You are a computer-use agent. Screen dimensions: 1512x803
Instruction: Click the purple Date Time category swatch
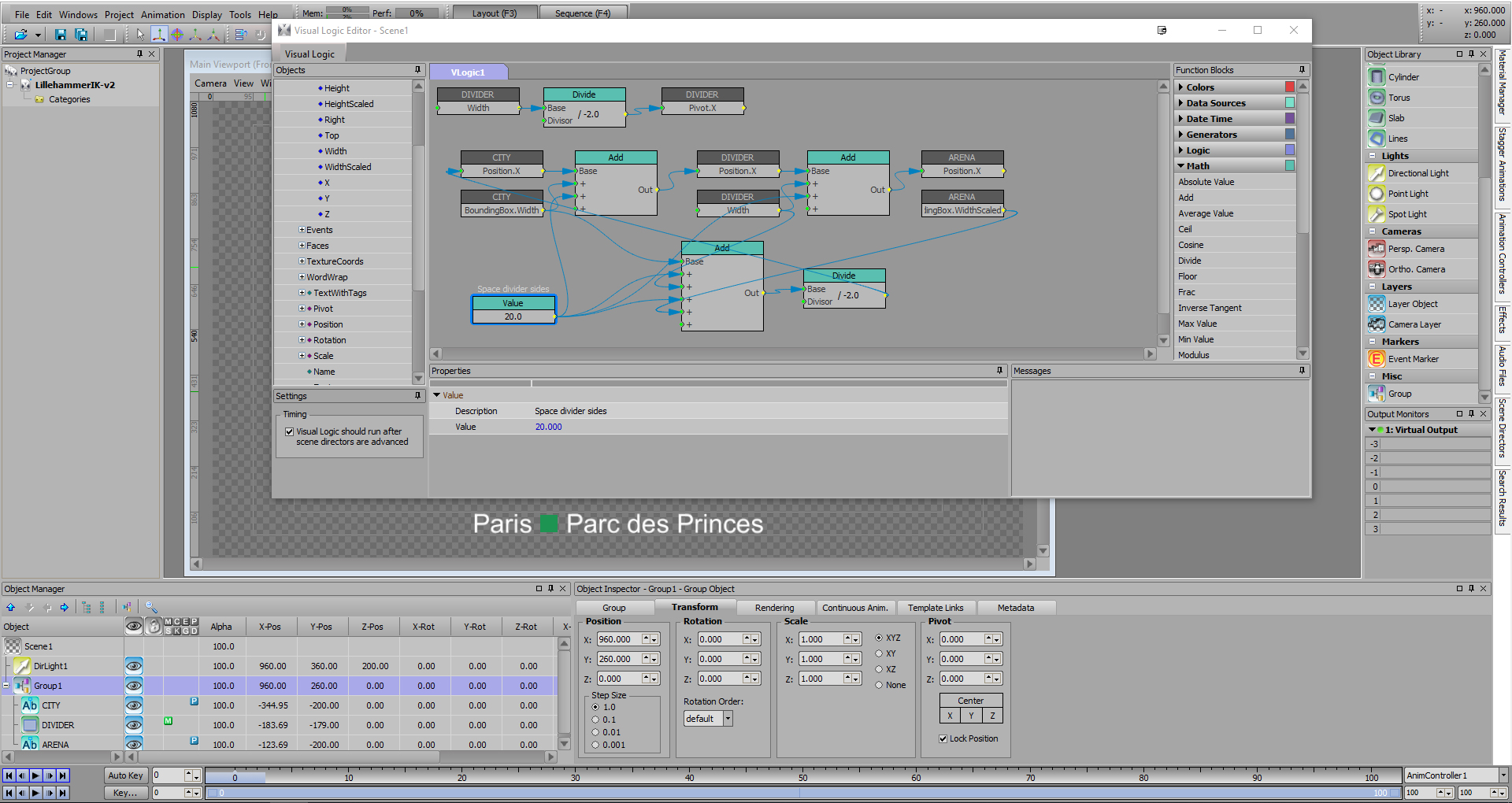(x=1290, y=118)
